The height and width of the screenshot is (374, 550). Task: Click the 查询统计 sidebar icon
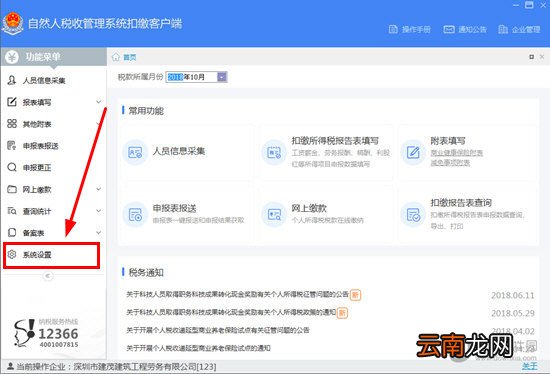(12, 211)
